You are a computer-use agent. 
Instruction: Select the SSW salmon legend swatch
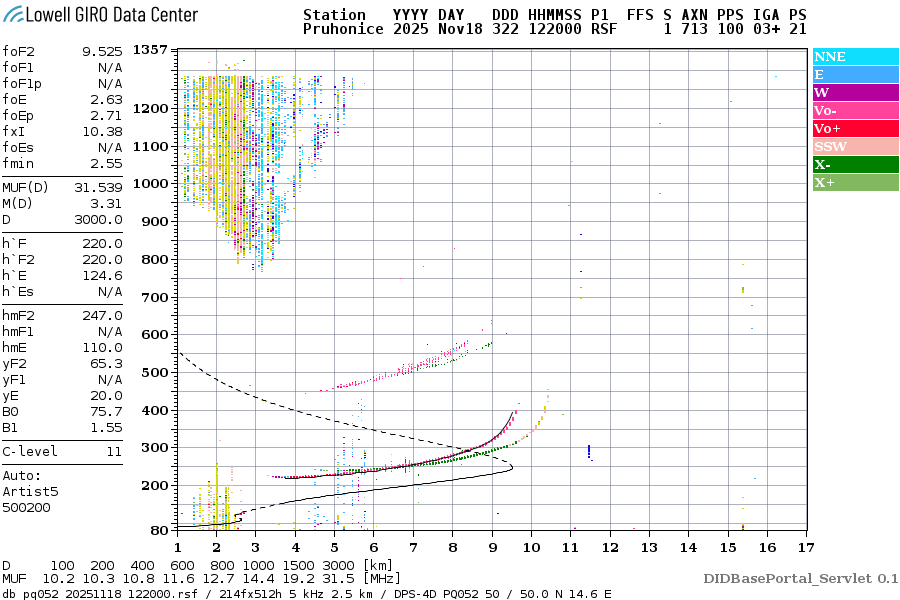(855, 147)
